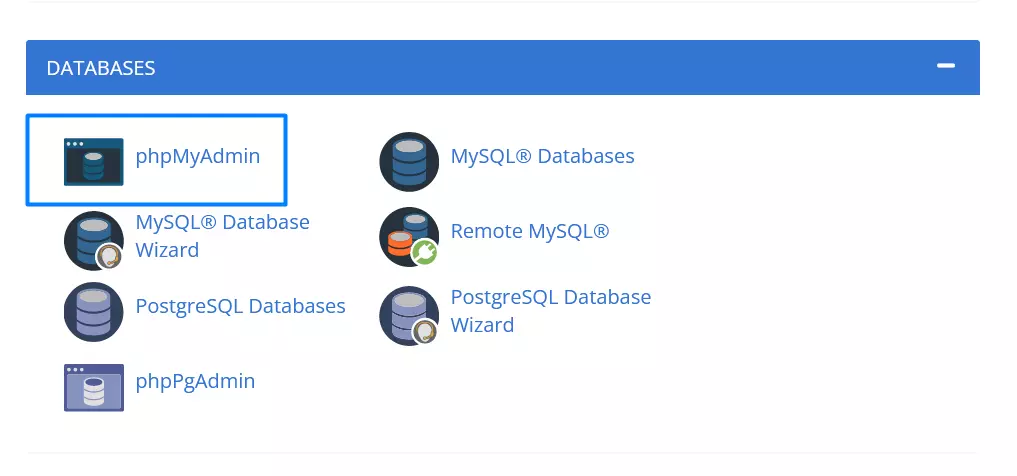The image size is (1017, 476).
Task: Launch the MySQL Database Wizard icon
Action: pos(92,238)
